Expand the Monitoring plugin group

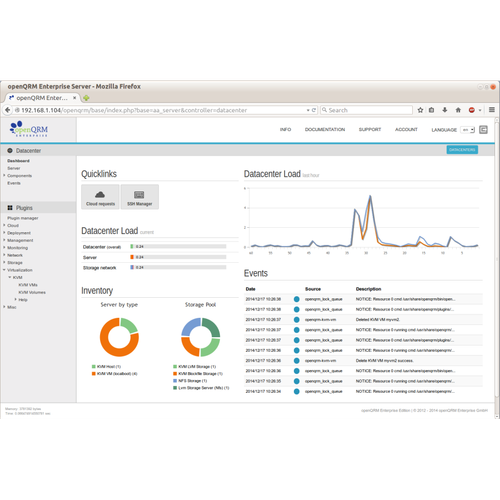(x=4, y=248)
